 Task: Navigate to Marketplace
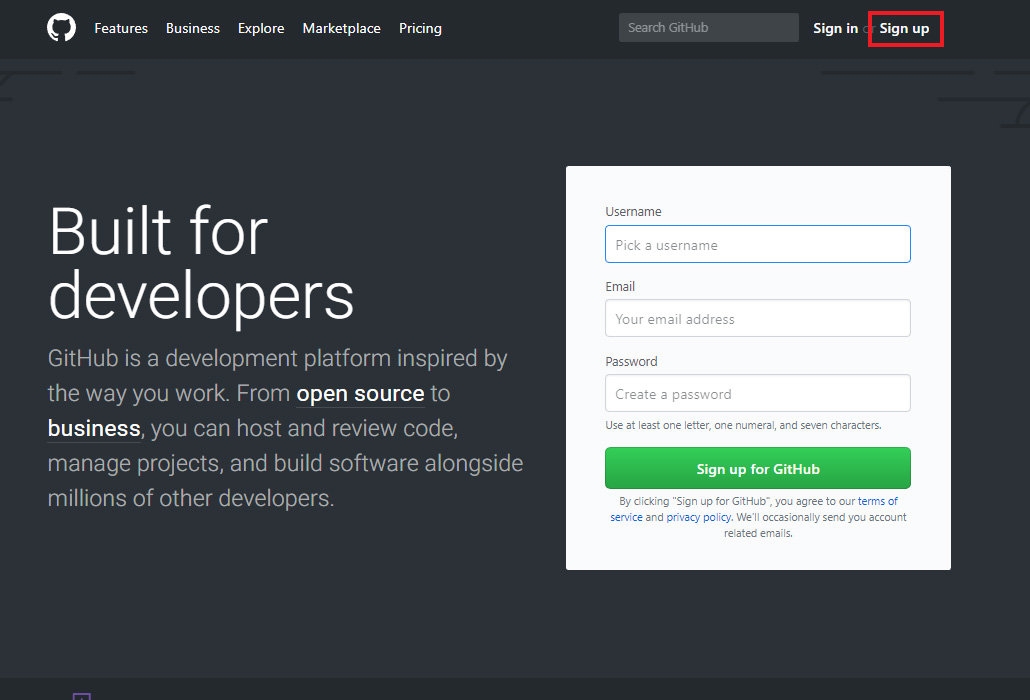341,29
